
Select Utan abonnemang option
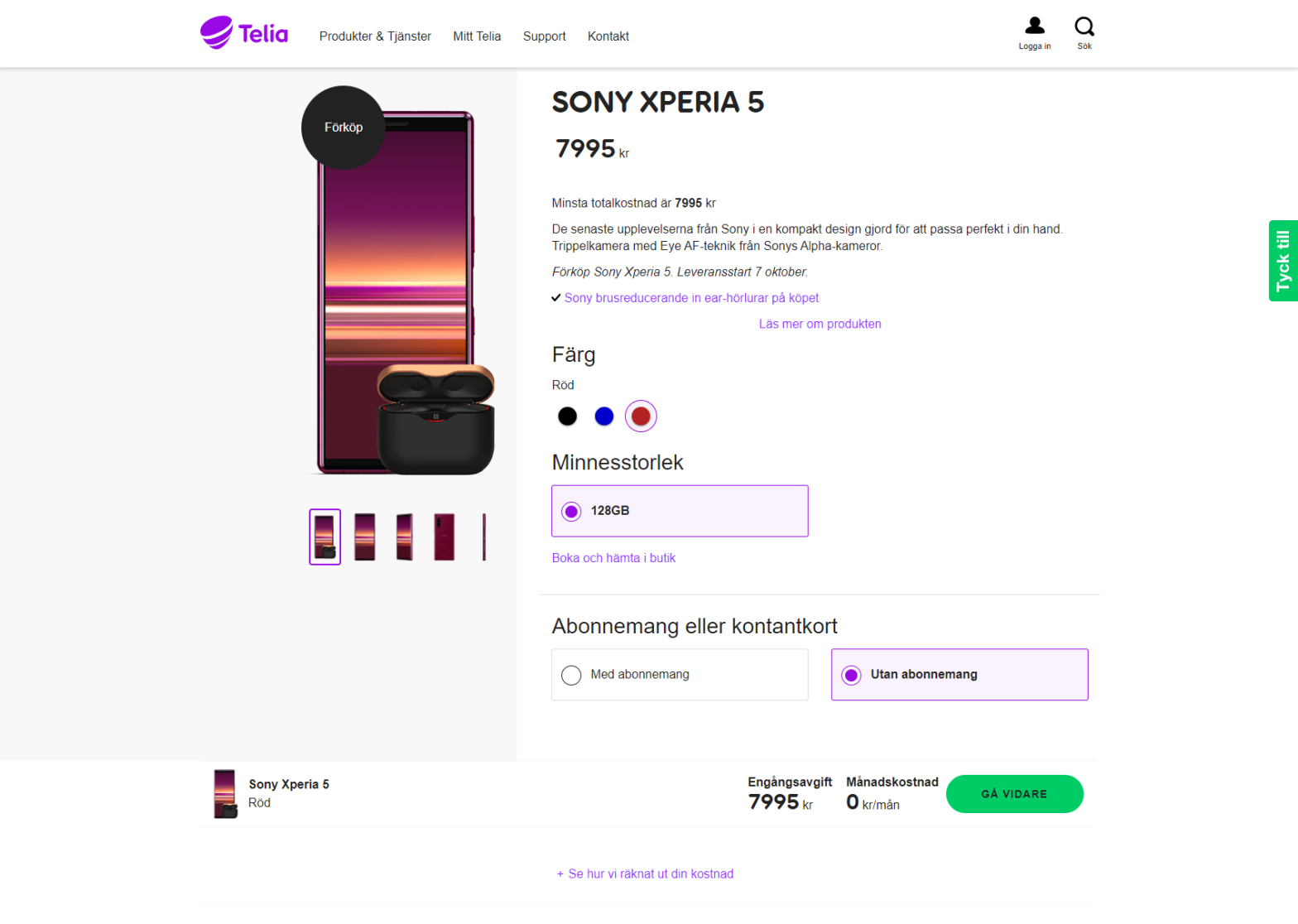959,675
